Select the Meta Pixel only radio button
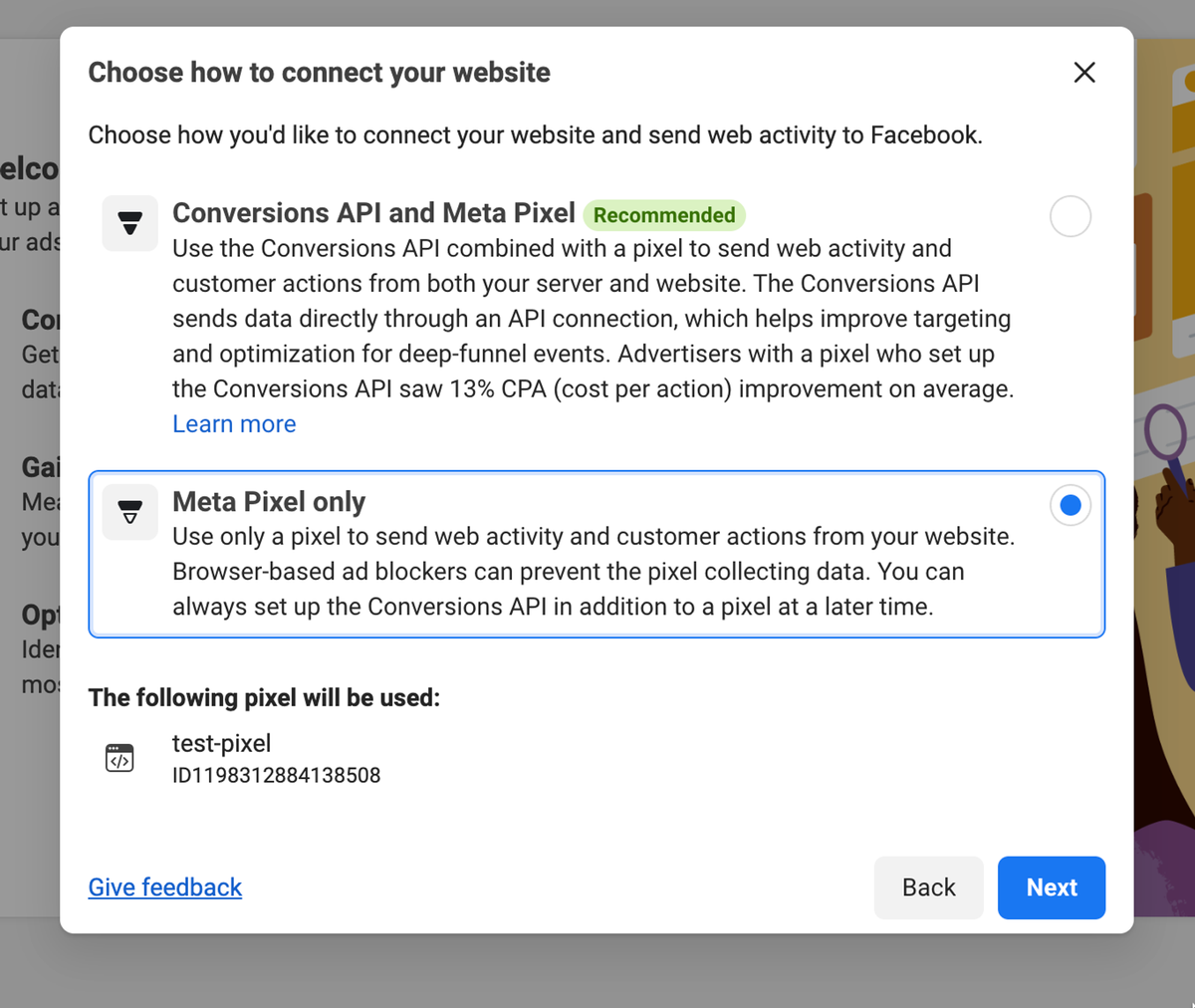Image resolution: width=1195 pixels, height=1008 pixels. pyautogui.click(x=1071, y=506)
